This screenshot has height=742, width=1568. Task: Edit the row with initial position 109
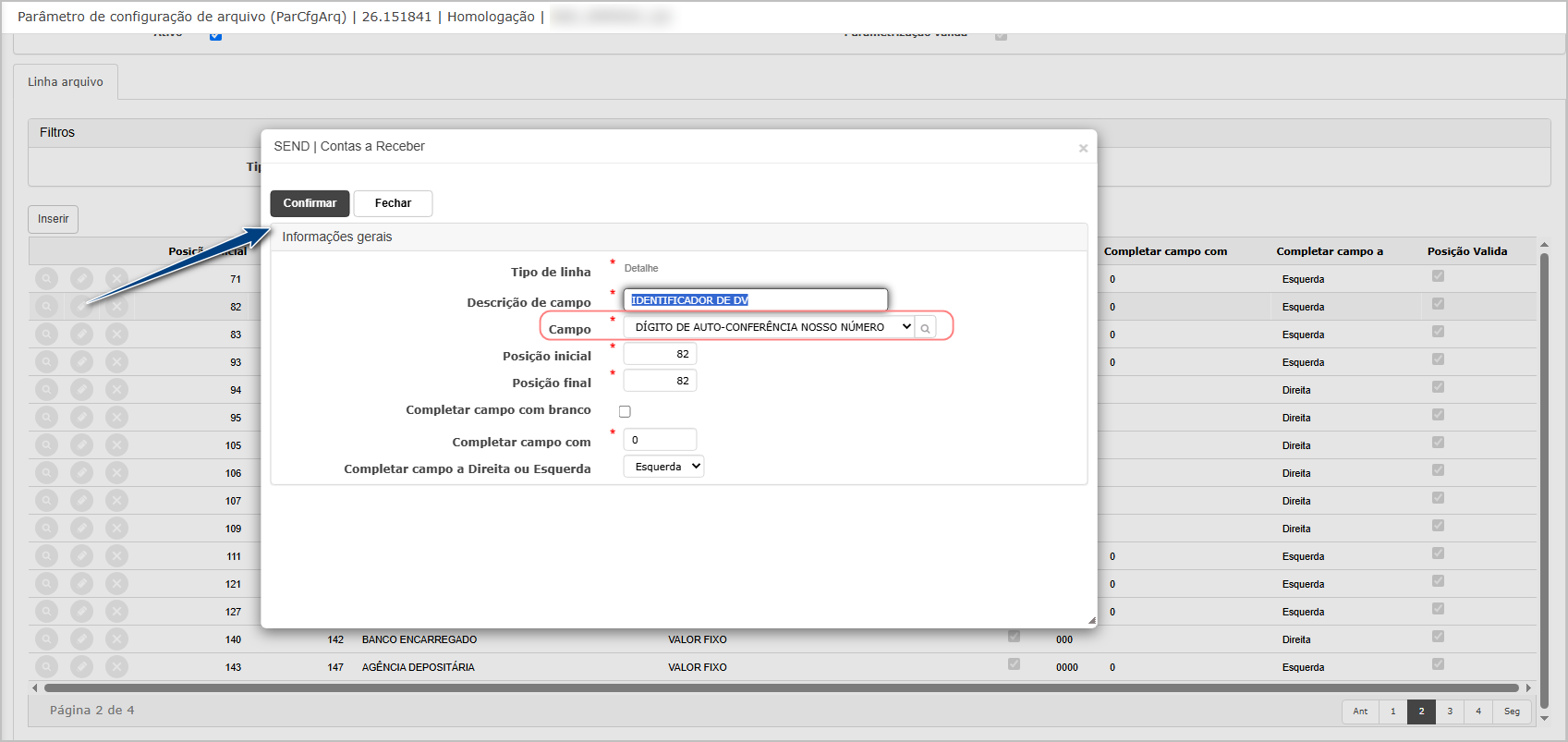[82, 528]
